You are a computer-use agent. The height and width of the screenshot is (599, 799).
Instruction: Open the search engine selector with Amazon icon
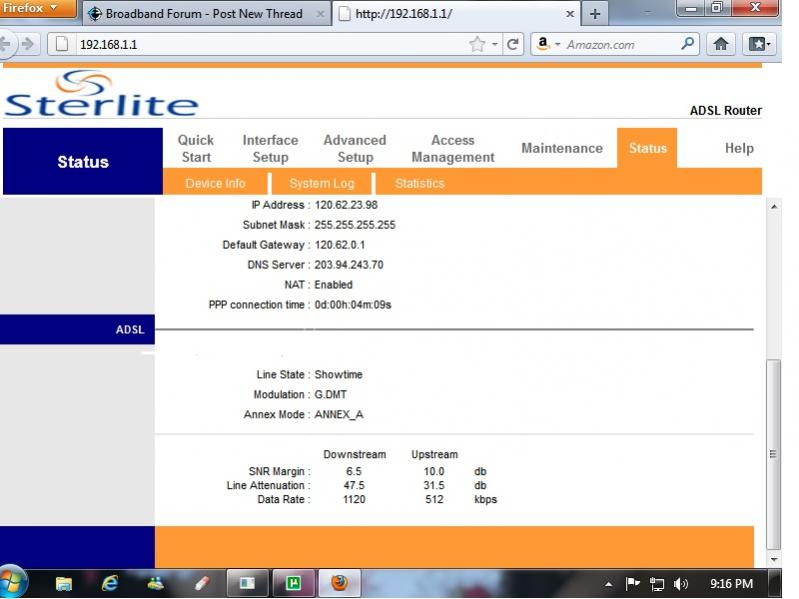(x=548, y=44)
